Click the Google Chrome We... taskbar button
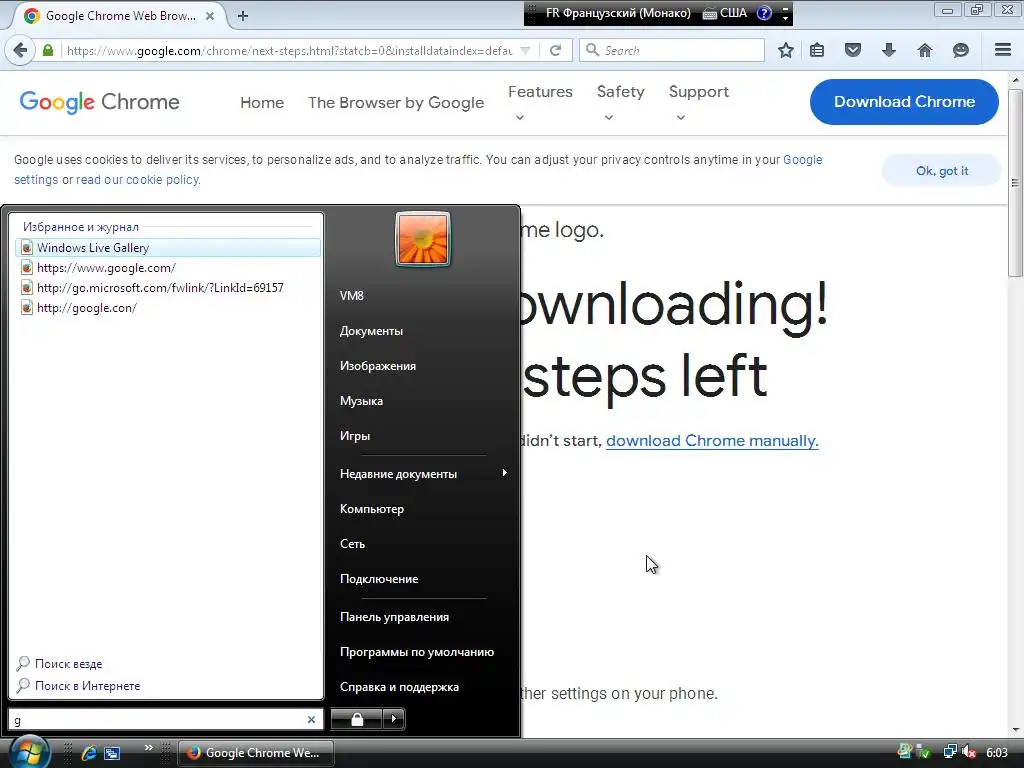Image resolution: width=1024 pixels, height=768 pixels. pyautogui.click(x=256, y=753)
